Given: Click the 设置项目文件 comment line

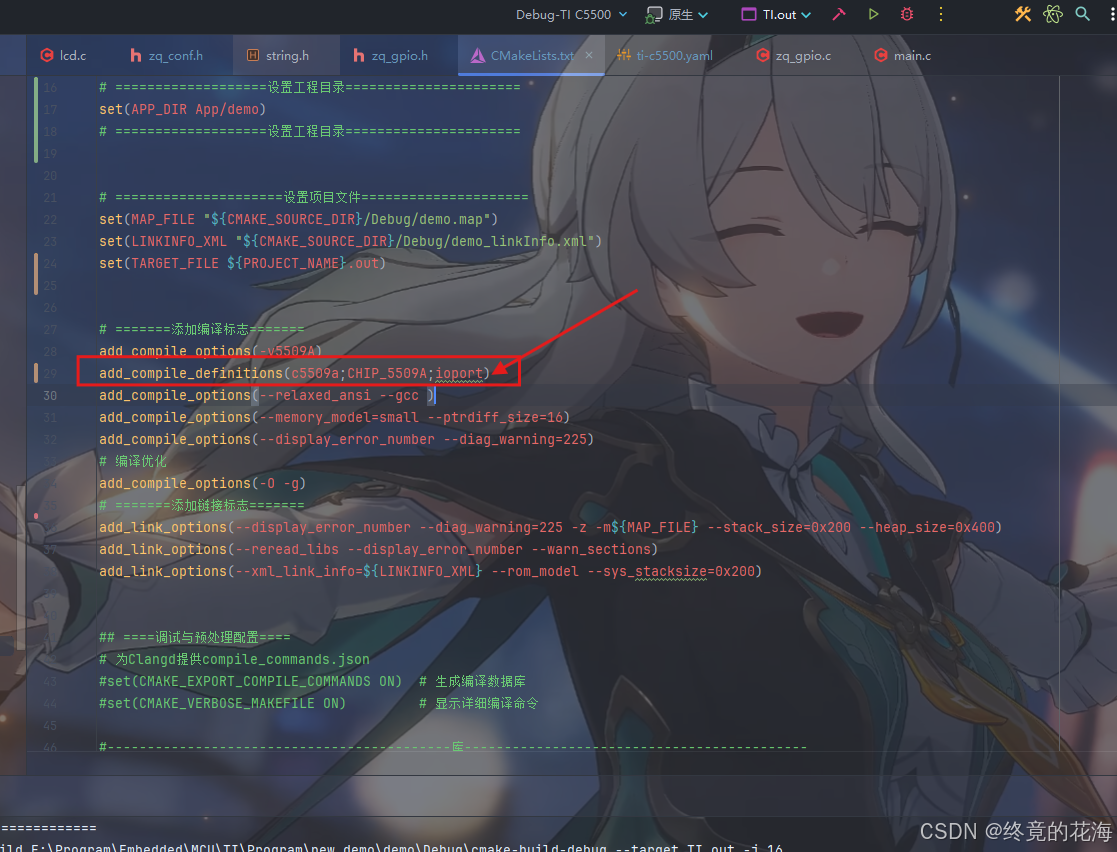Looking at the screenshot, I should (x=313, y=197).
